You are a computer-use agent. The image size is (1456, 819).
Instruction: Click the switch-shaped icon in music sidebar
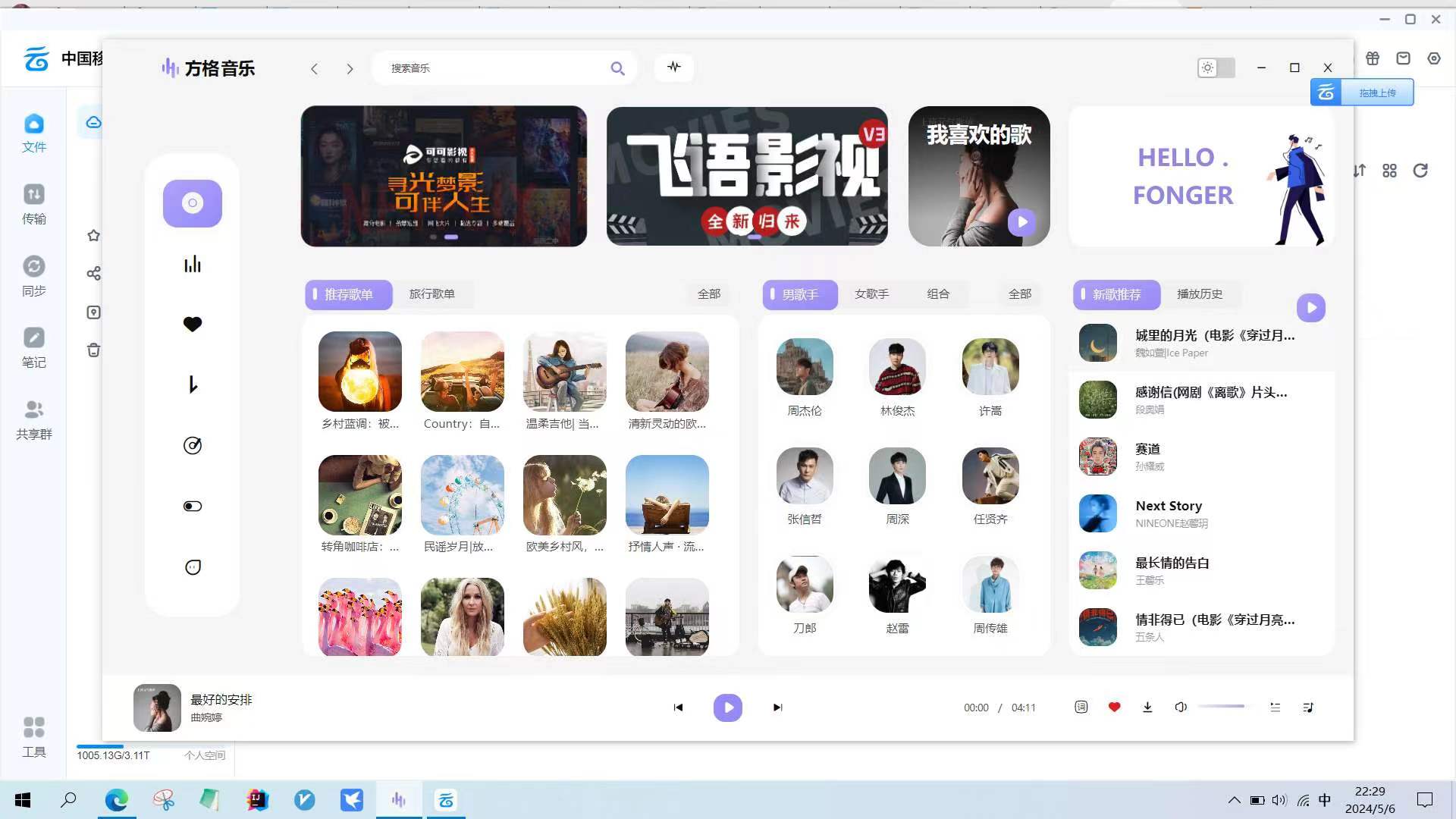coord(193,506)
